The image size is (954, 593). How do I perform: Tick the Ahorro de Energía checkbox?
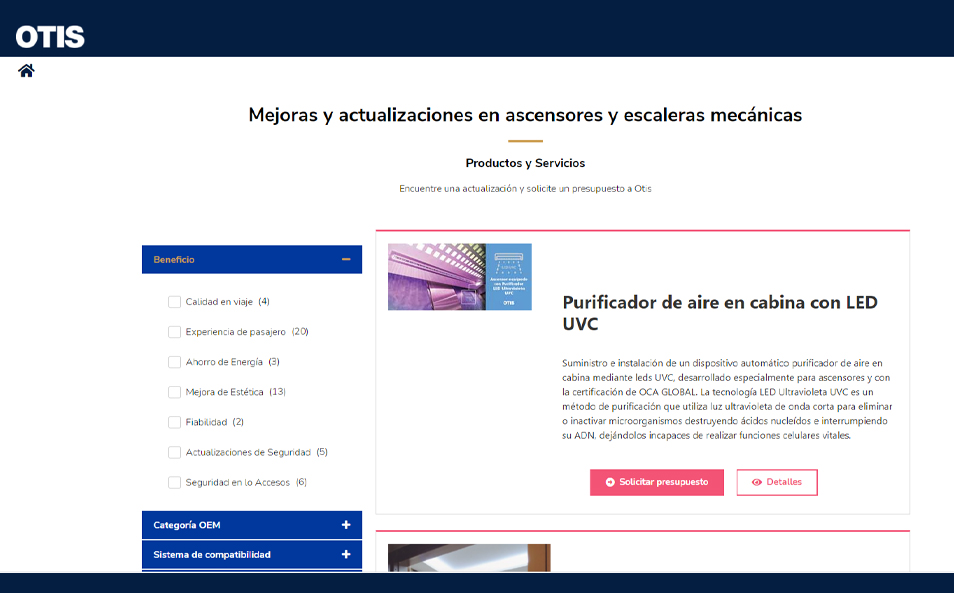point(175,362)
